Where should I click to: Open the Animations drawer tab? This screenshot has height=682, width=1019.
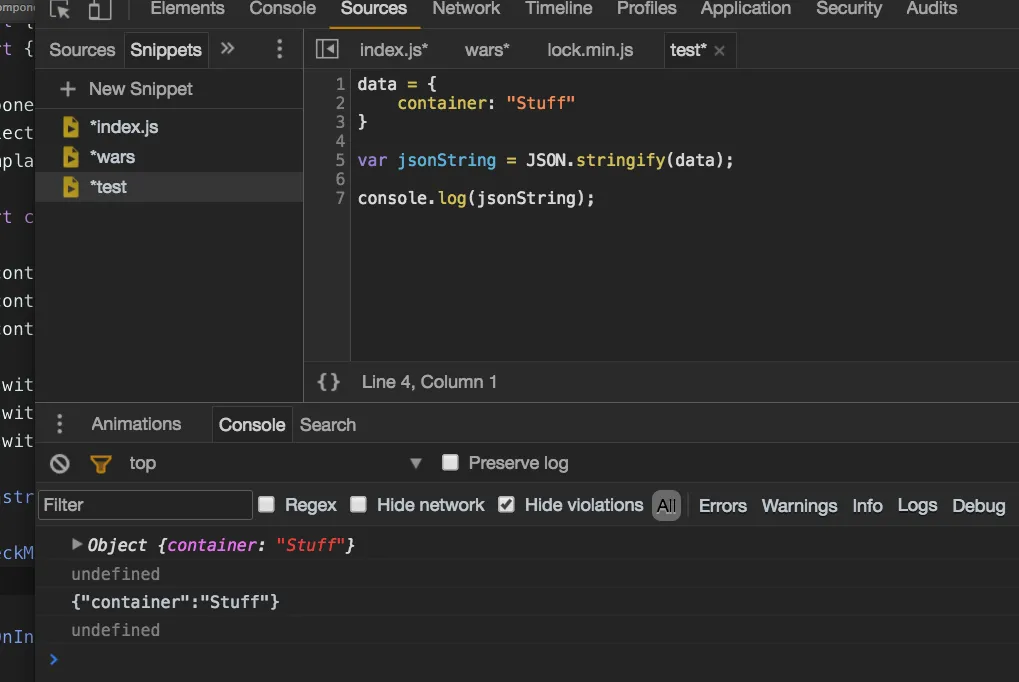click(136, 424)
